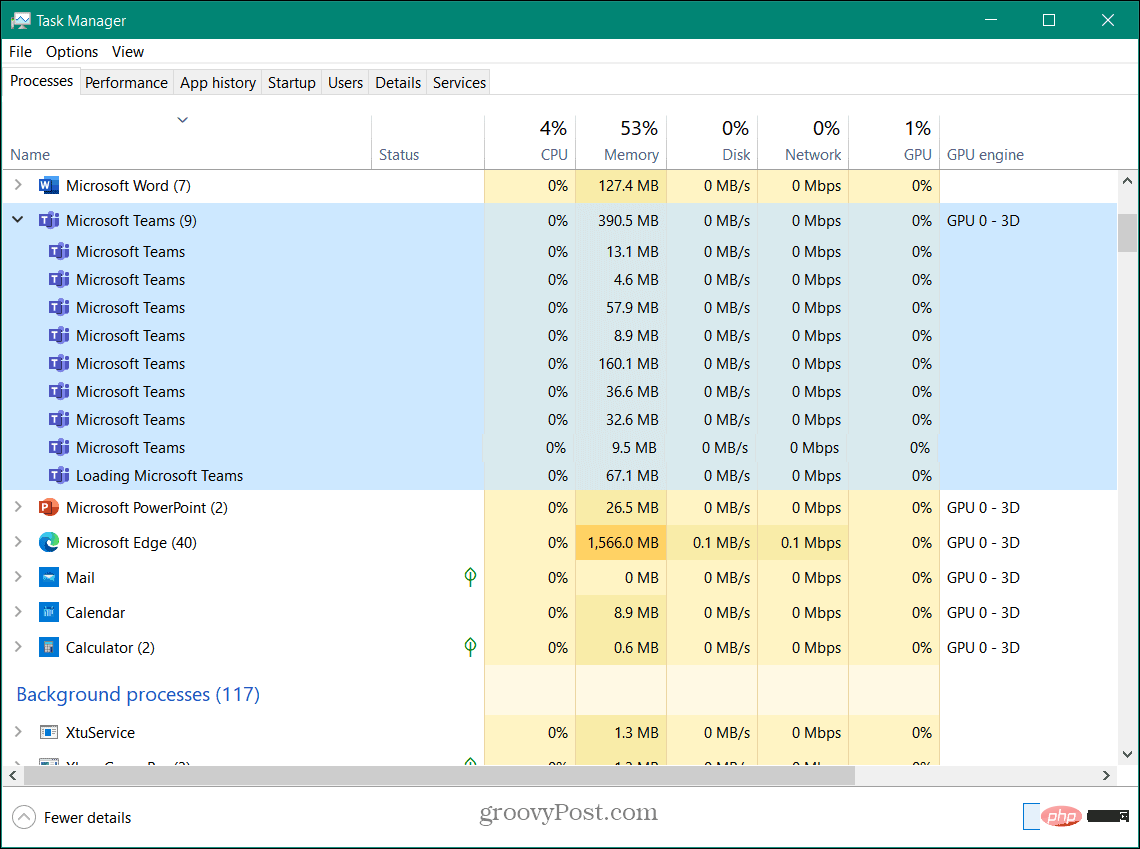Screen dimensions: 1140x849
Task: Select the Loading Microsoft Teams row
Action: [x=560, y=475]
